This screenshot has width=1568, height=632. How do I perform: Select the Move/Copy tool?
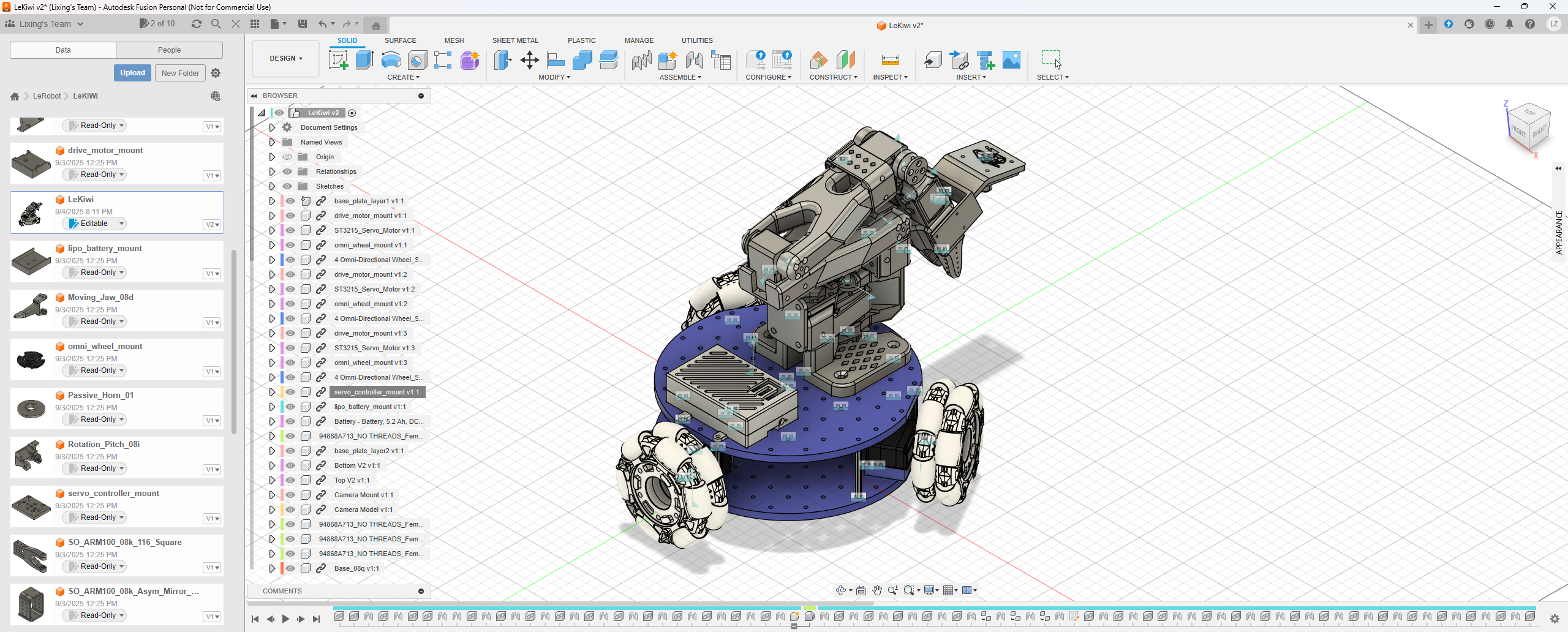point(529,60)
